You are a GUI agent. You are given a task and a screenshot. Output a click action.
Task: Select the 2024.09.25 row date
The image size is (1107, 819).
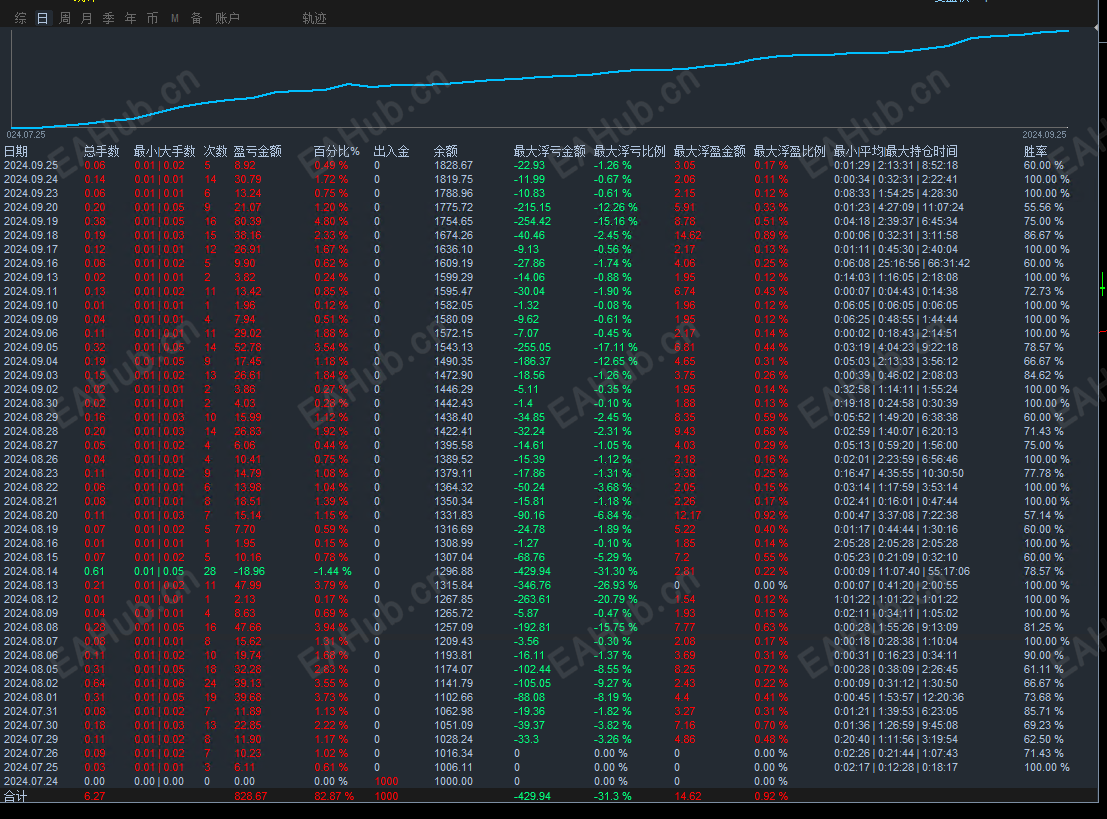31,165
